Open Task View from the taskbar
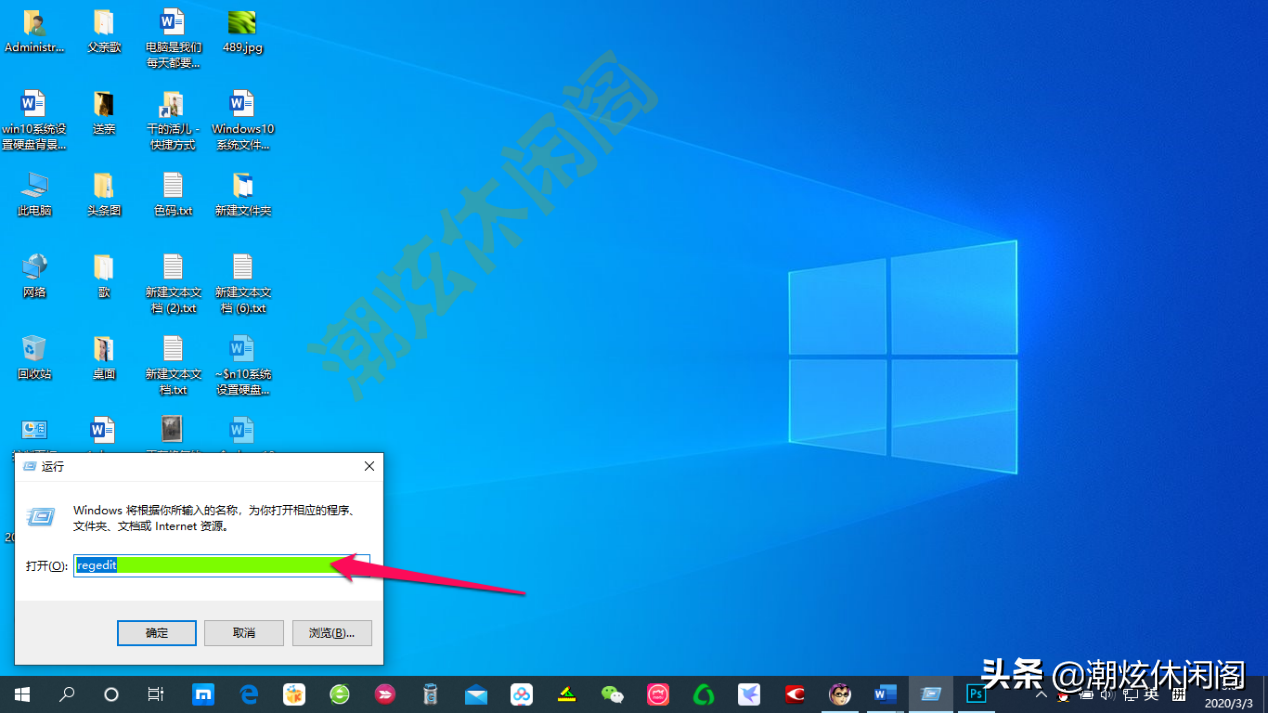This screenshot has height=713, width=1268. [156, 694]
